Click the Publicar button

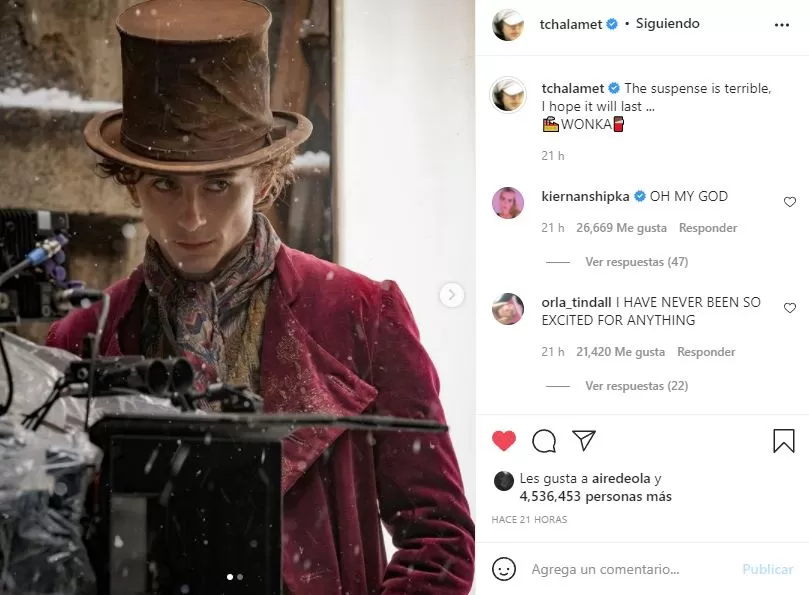point(767,569)
